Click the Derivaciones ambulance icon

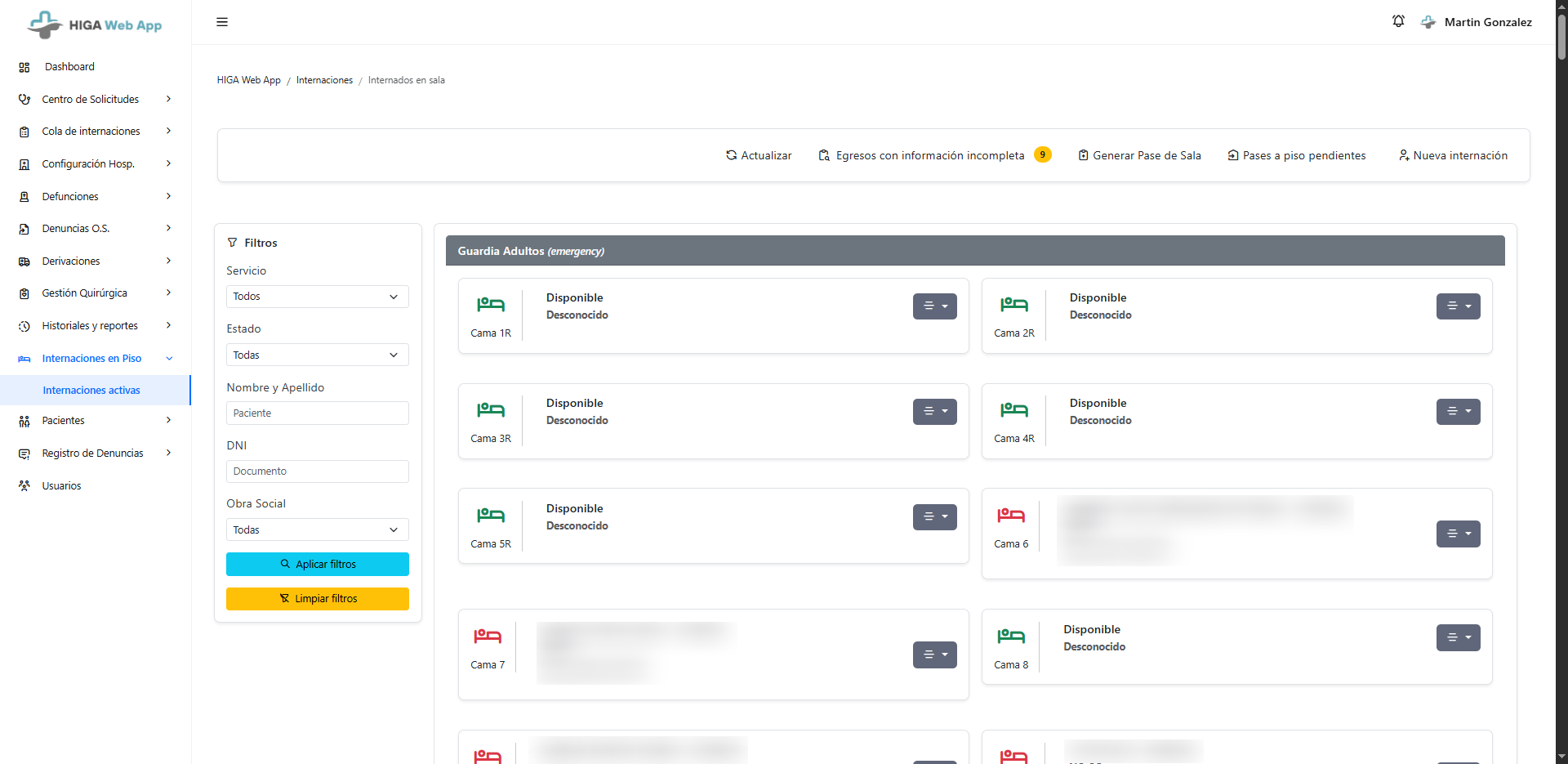click(x=24, y=261)
